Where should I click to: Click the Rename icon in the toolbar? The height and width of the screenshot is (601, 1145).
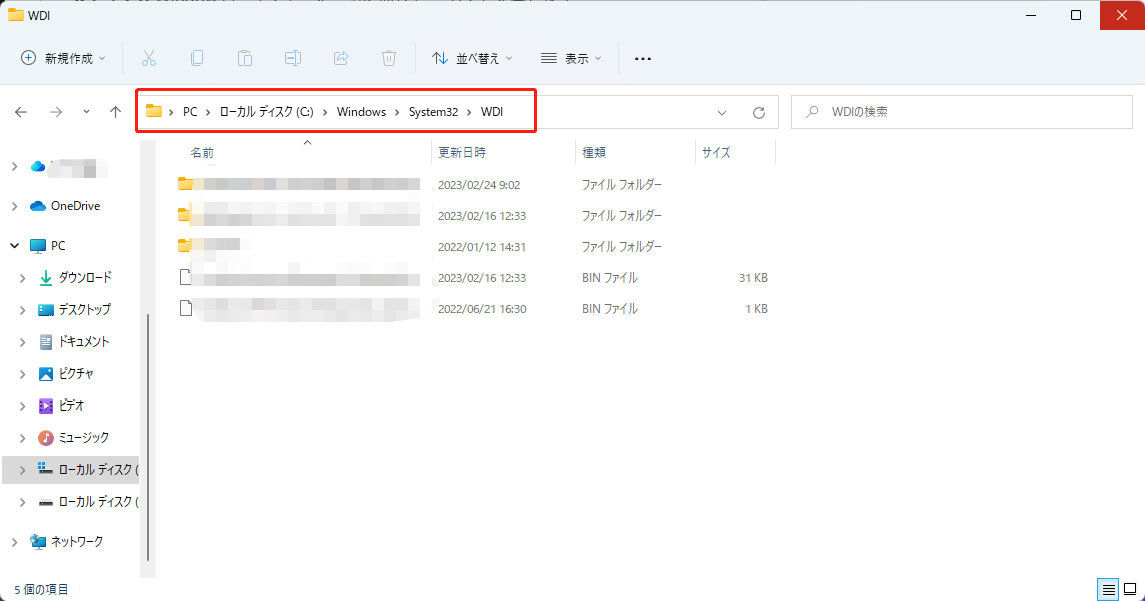click(x=293, y=58)
